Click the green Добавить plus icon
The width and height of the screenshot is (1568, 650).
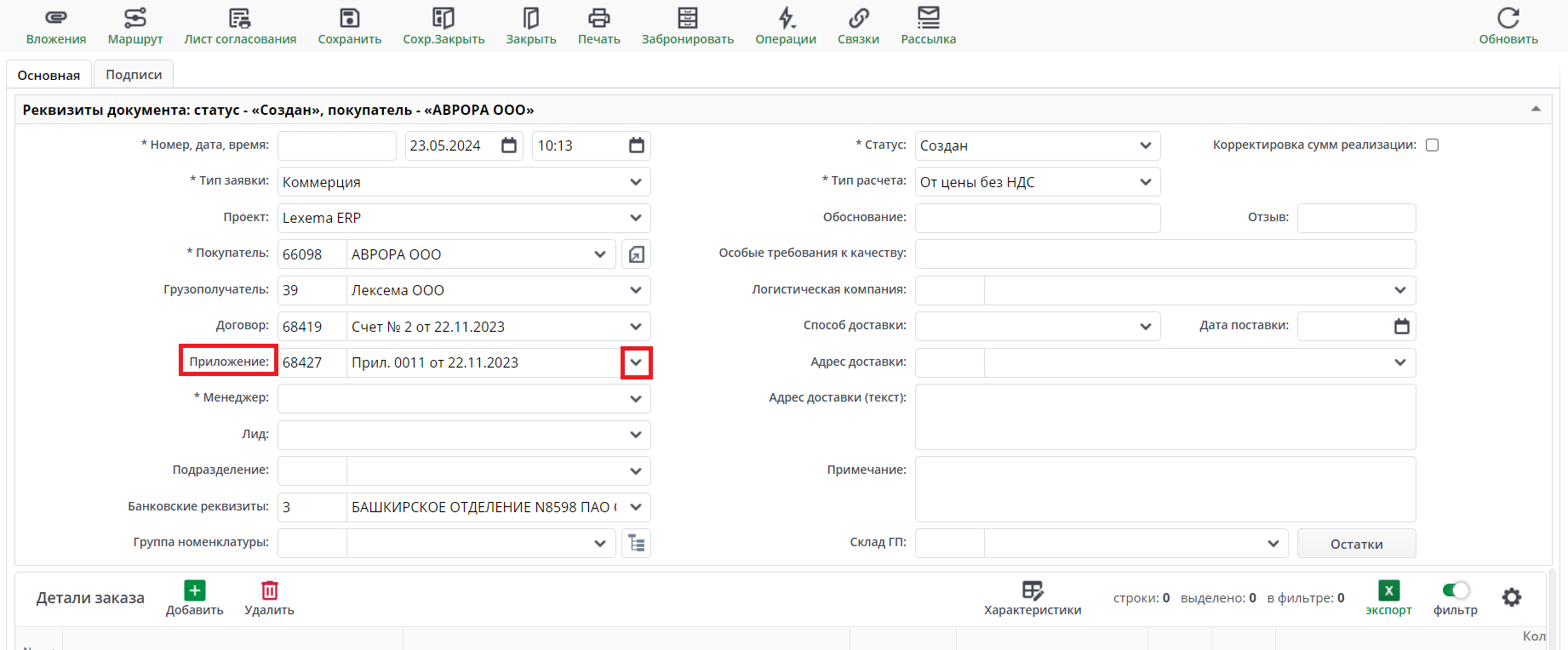coord(195,590)
